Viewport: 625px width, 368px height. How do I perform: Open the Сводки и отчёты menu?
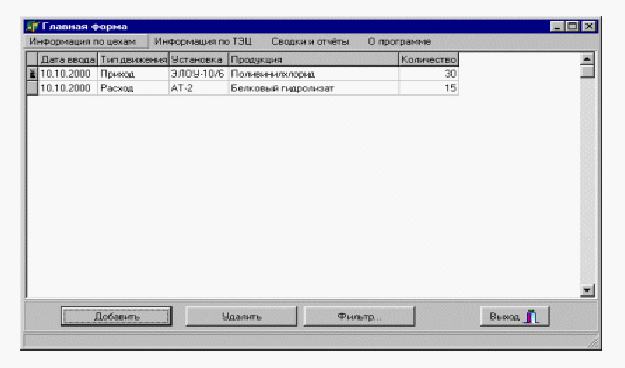pos(310,41)
